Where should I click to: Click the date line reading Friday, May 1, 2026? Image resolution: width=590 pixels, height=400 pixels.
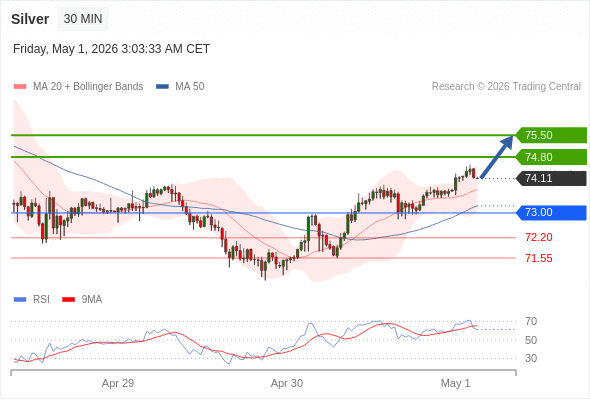click(x=111, y=49)
